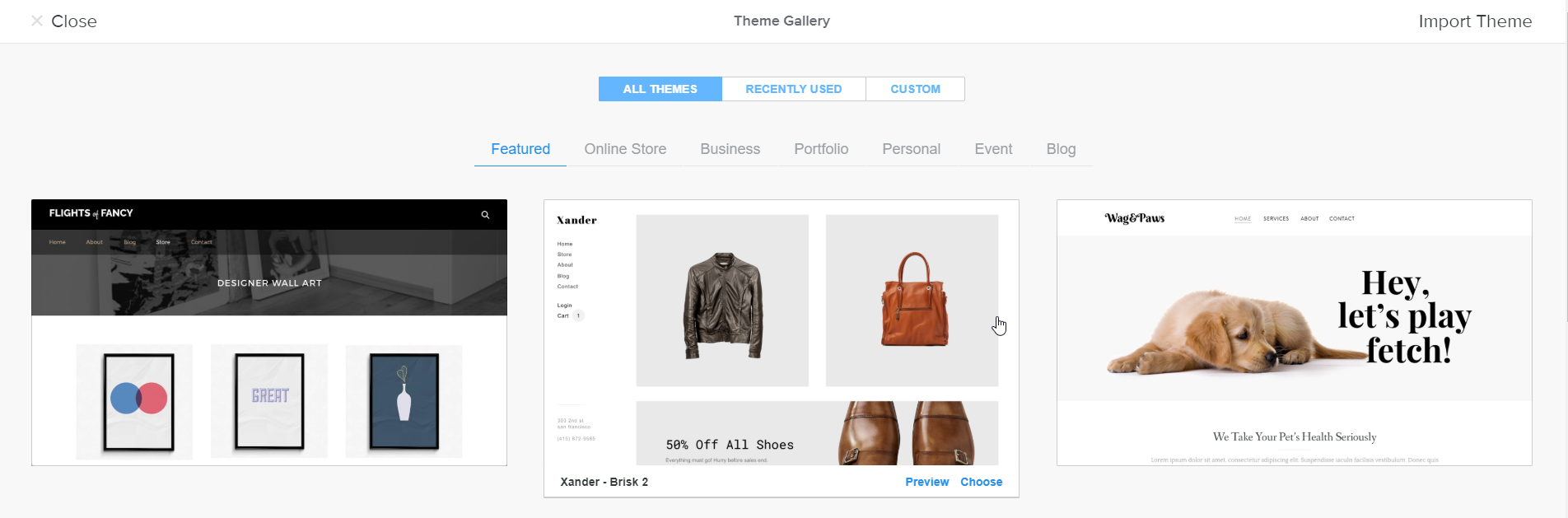Image resolution: width=1568 pixels, height=518 pixels.
Task: Click the leather jacket image in Xander theme
Action: tap(722, 301)
